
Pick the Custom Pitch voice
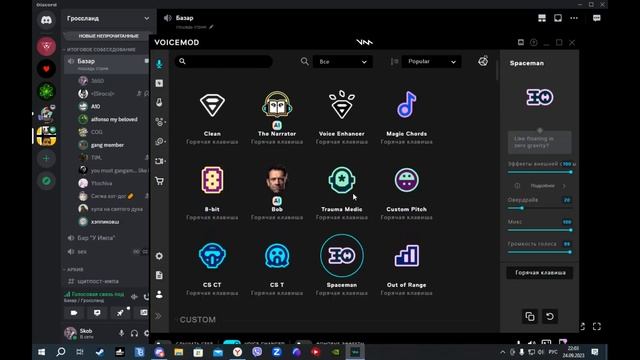[407, 180]
